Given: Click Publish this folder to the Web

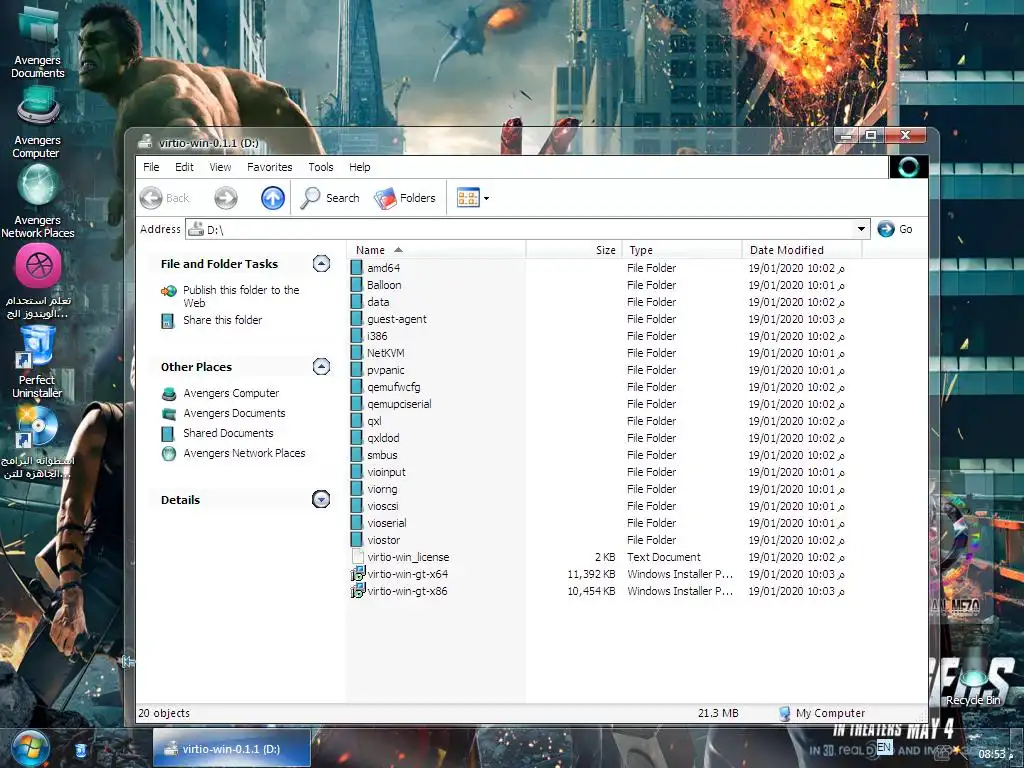Looking at the screenshot, I should 241,296.
